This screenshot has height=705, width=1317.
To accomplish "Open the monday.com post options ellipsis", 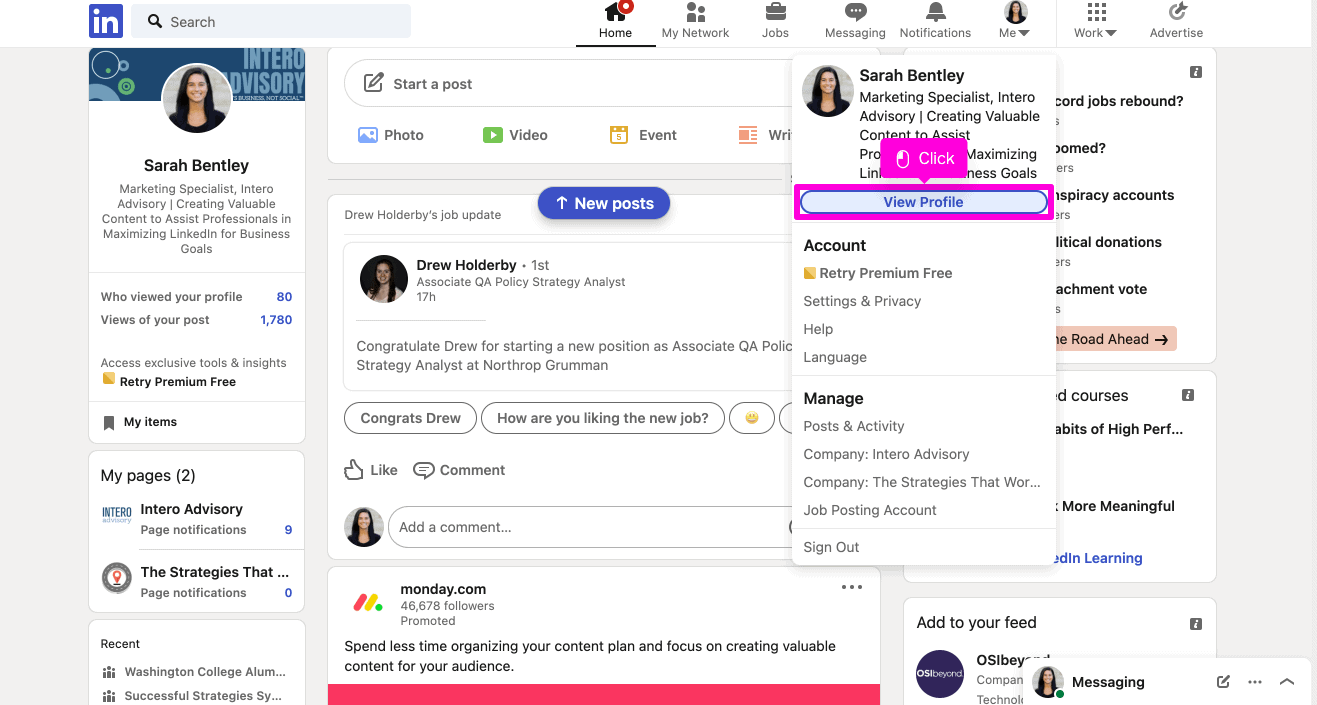I will point(852,587).
